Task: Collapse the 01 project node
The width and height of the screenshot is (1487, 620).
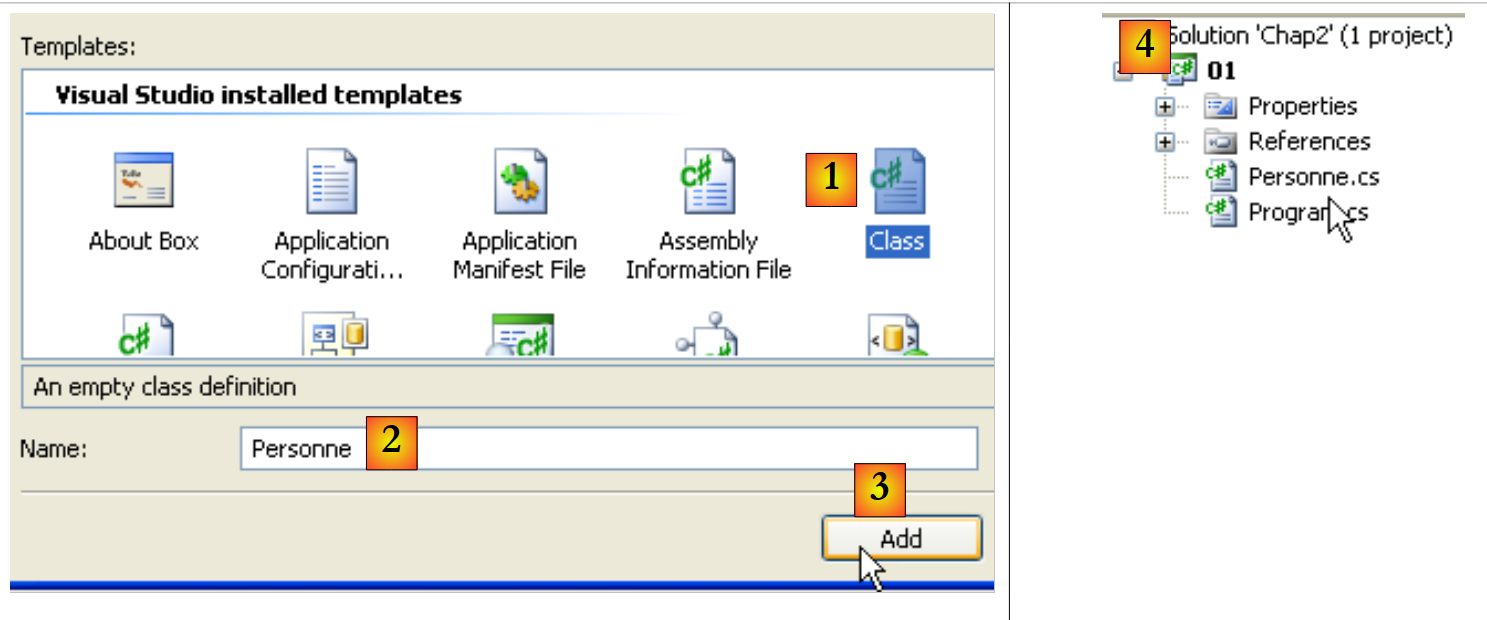Action: (x=1121, y=70)
